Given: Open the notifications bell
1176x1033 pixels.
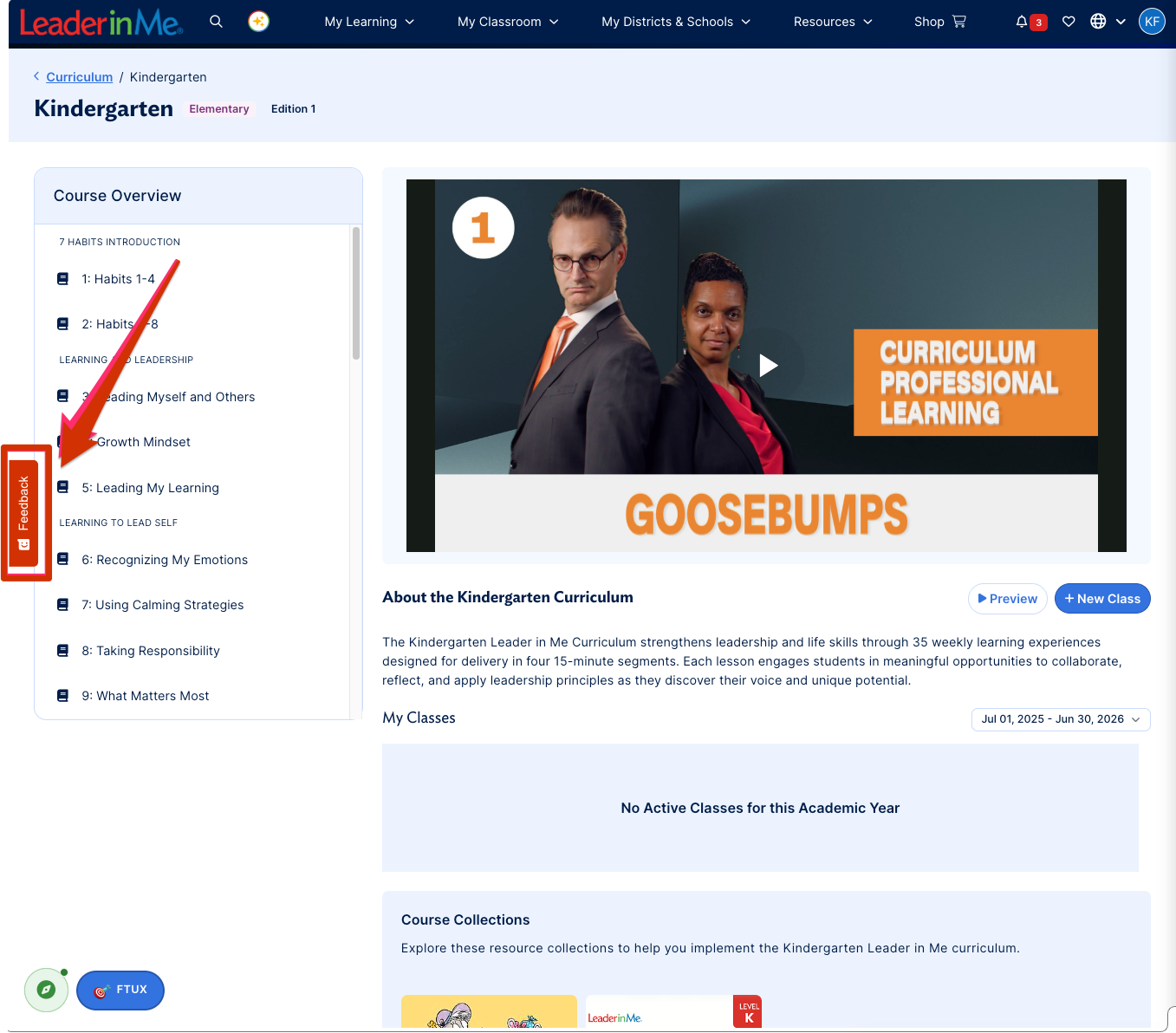Looking at the screenshot, I should [1022, 22].
